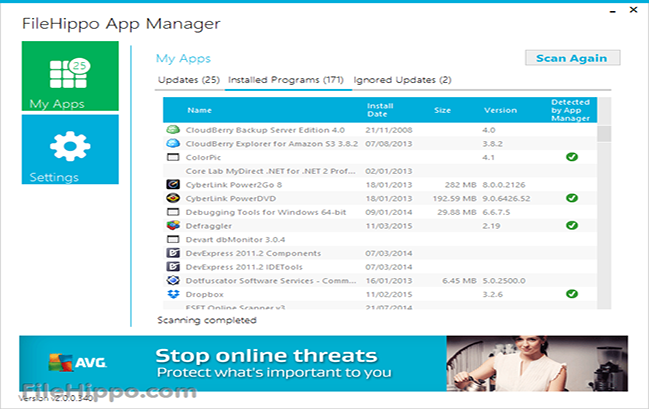Select the Dropbox program name
This screenshot has width=649, height=409.
click(204, 294)
